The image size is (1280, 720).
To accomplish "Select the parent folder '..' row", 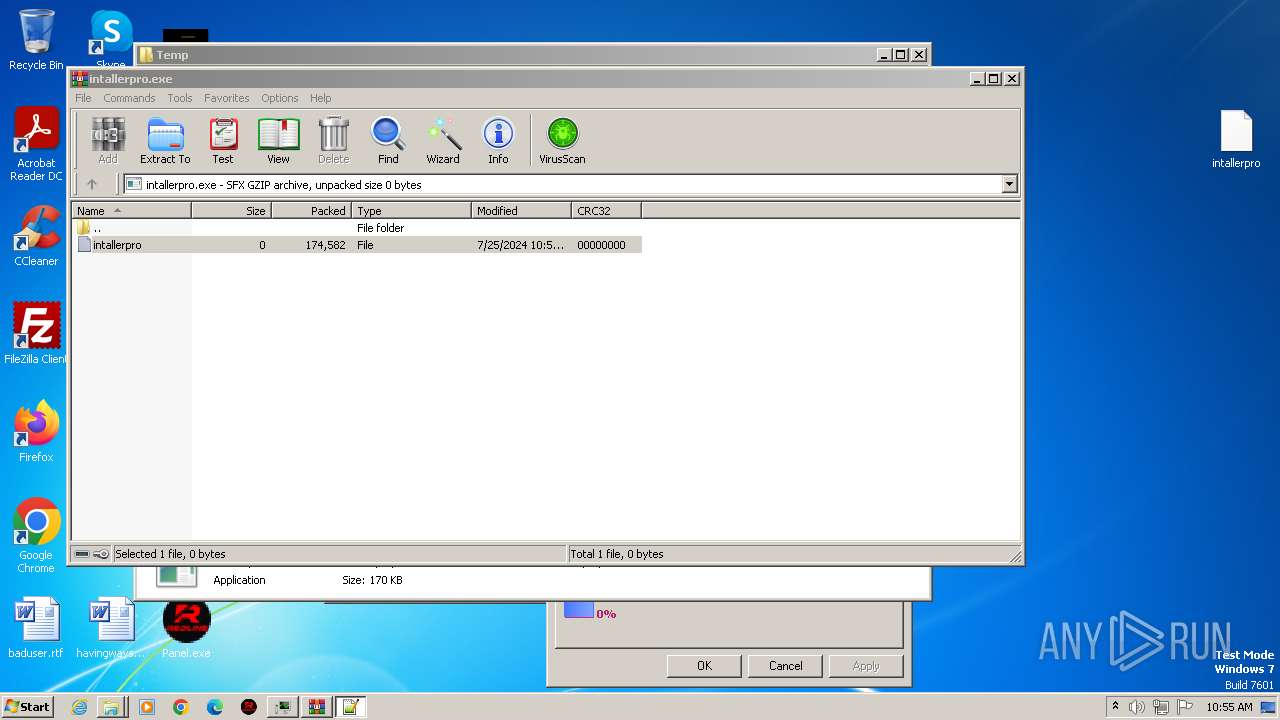I will click(x=357, y=228).
